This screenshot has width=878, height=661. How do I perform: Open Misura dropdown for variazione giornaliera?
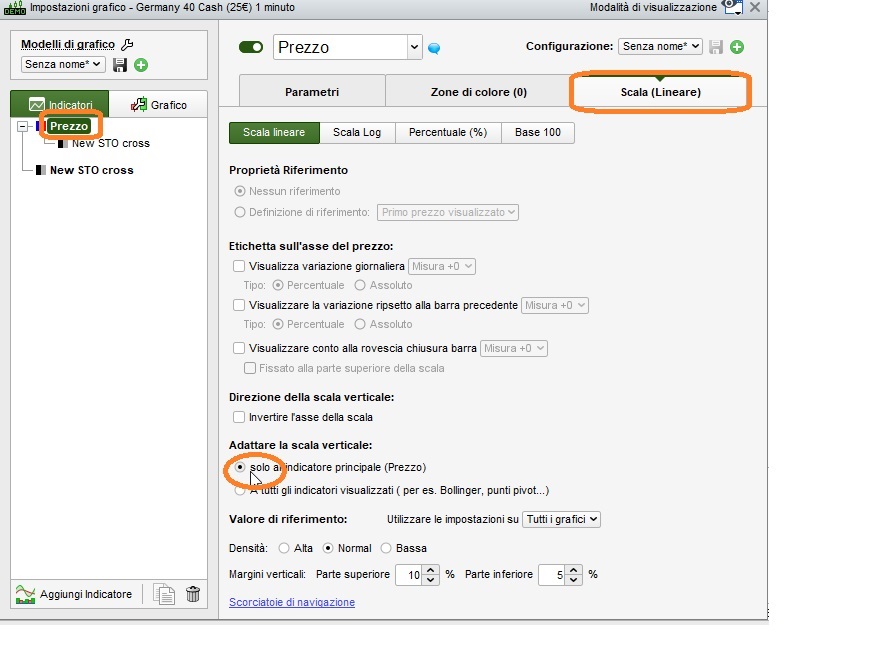pos(442,266)
